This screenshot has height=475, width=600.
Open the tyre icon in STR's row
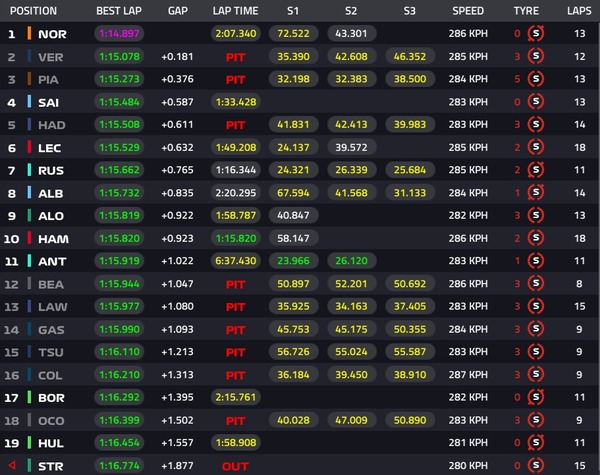535,465
